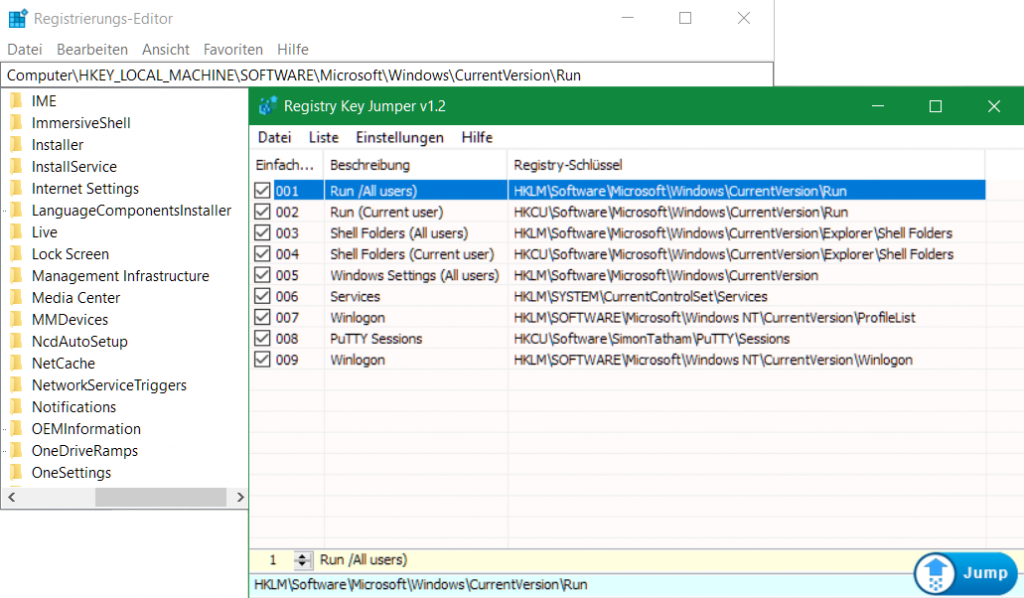Uncheck entry 001 Run (All users)
The height and width of the screenshot is (598, 1024).
(x=262, y=190)
